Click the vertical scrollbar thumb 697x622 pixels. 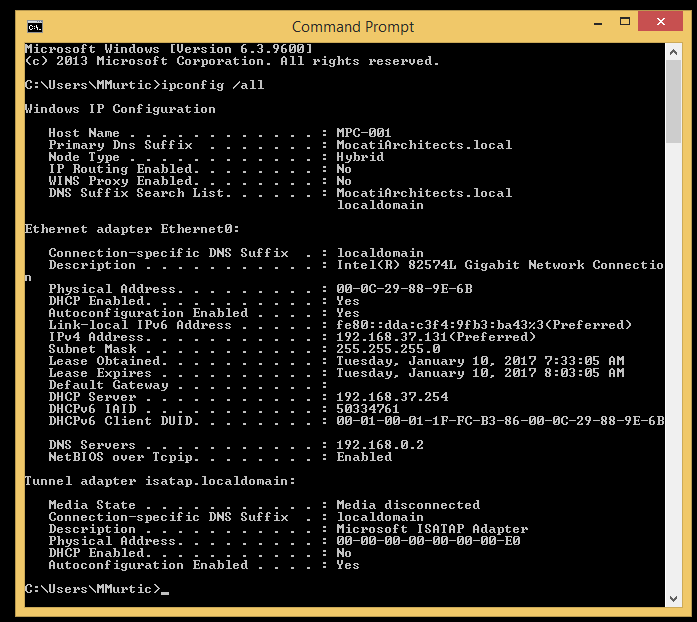[673, 102]
